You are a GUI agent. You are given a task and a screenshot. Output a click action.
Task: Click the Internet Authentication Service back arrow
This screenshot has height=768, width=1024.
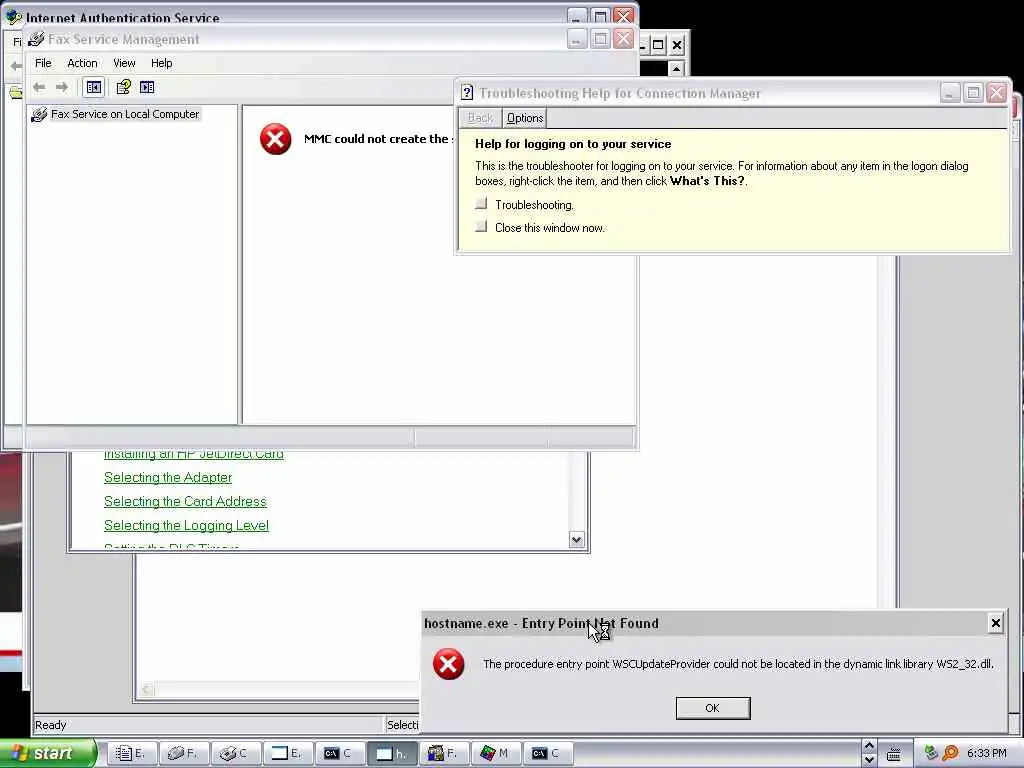point(16,65)
